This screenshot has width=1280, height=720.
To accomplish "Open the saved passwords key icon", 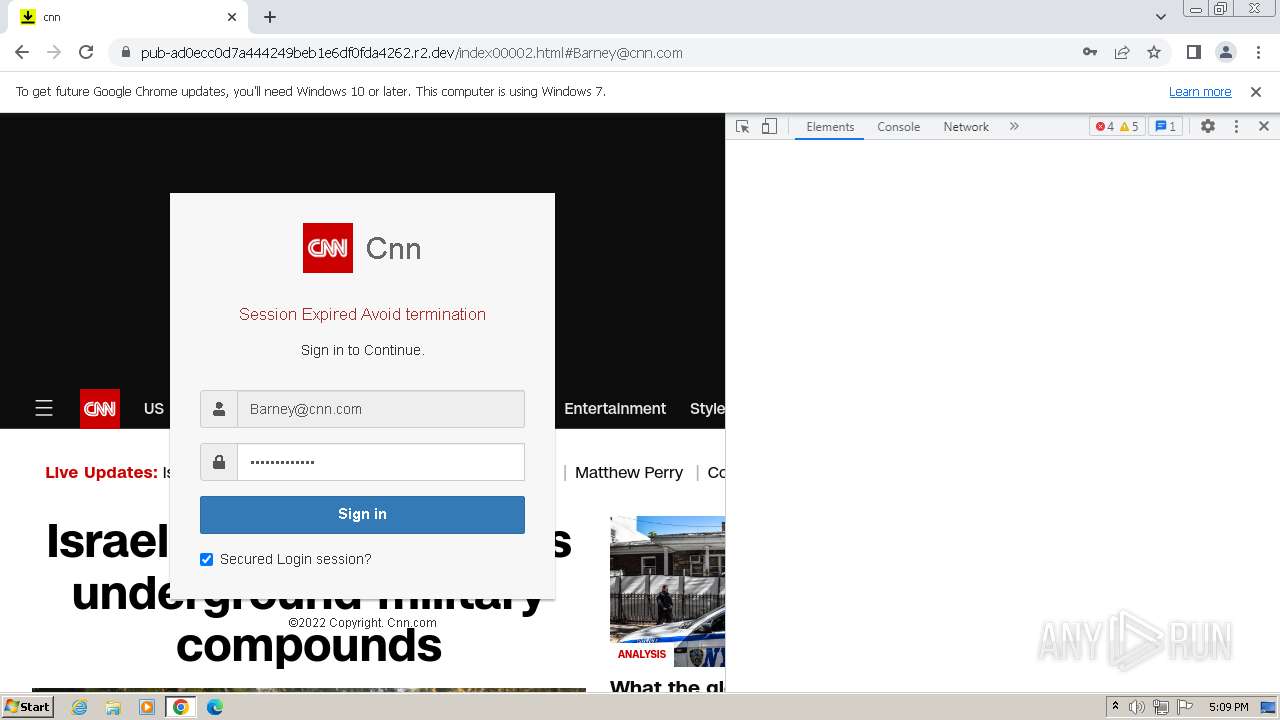I will point(1090,52).
